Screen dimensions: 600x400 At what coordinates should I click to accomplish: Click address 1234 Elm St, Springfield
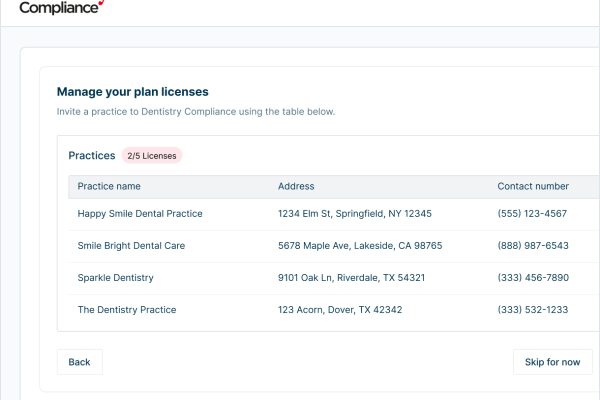click(355, 214)
